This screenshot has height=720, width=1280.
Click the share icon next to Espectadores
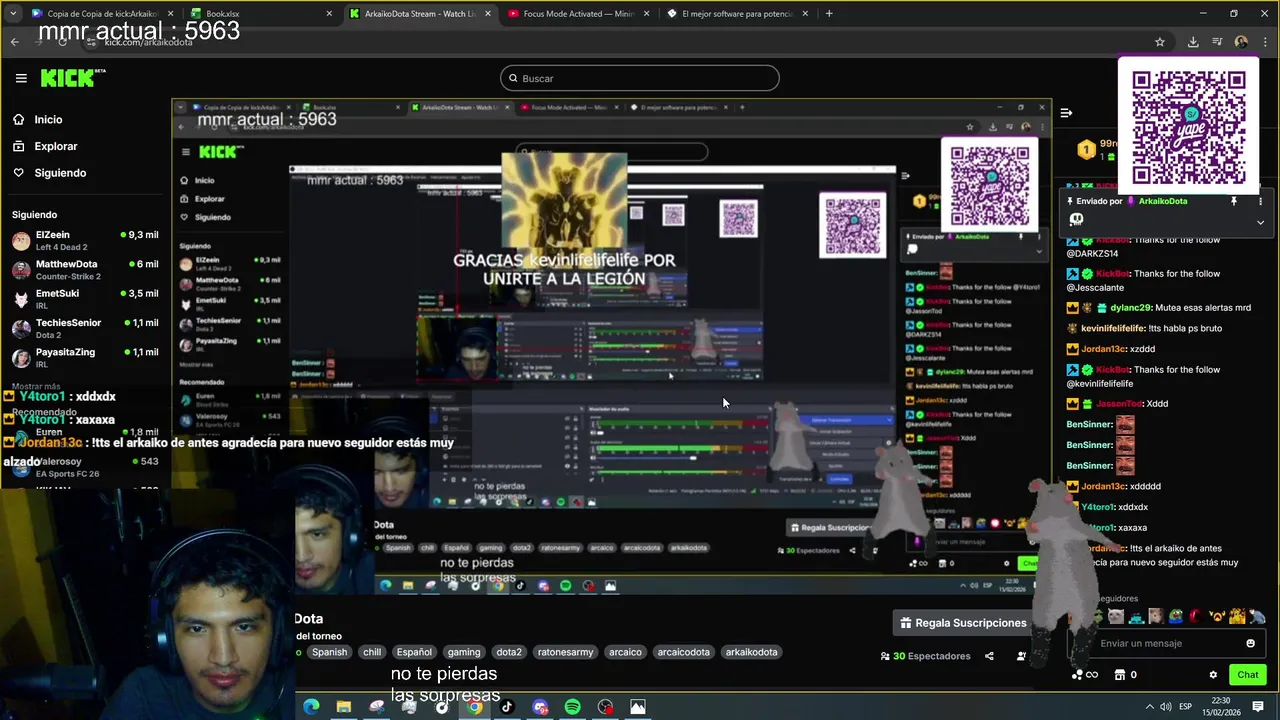[989, 656]
